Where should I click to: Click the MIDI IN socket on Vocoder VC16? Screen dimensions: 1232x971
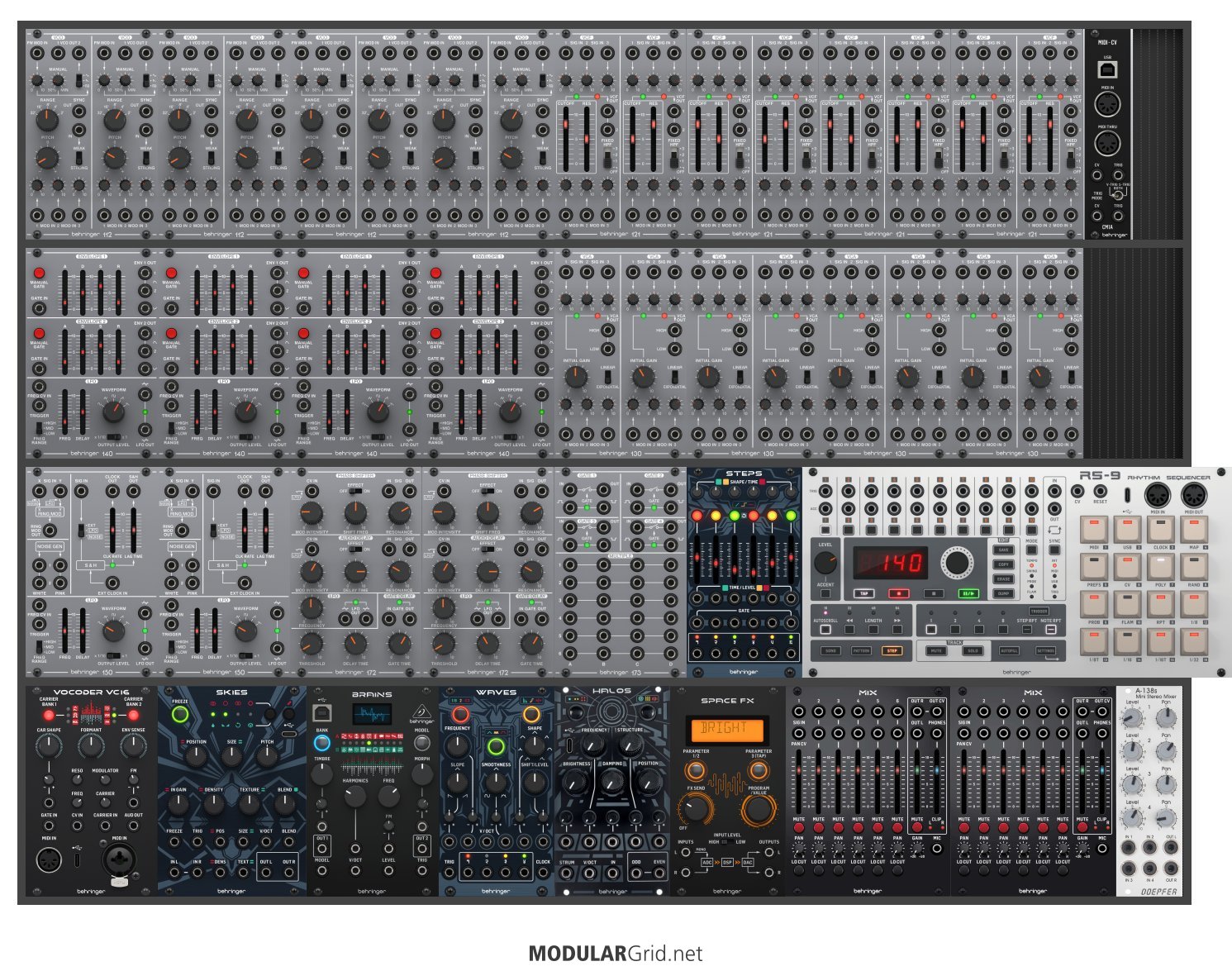pos(49,859)
